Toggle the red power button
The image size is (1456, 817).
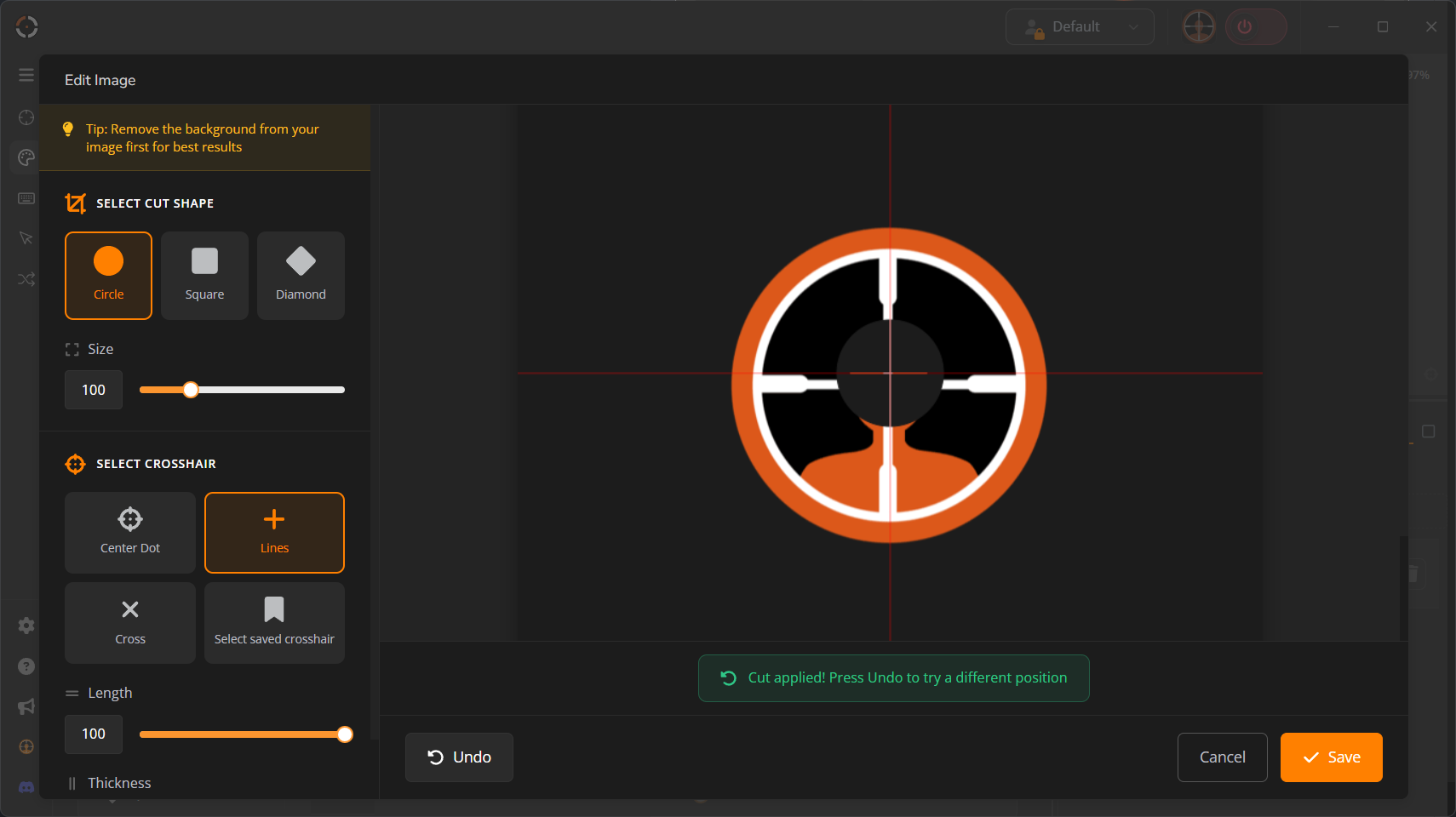(x=1255, y=27)
